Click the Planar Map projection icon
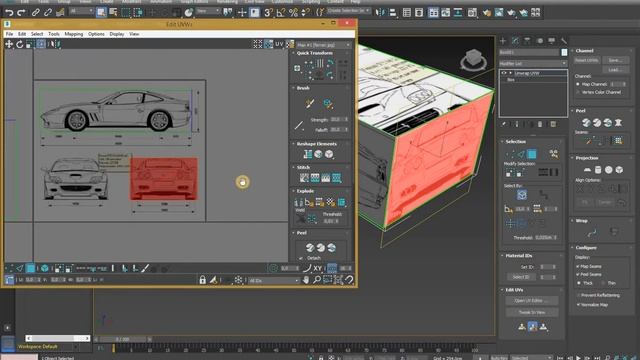 click(587, 169)
